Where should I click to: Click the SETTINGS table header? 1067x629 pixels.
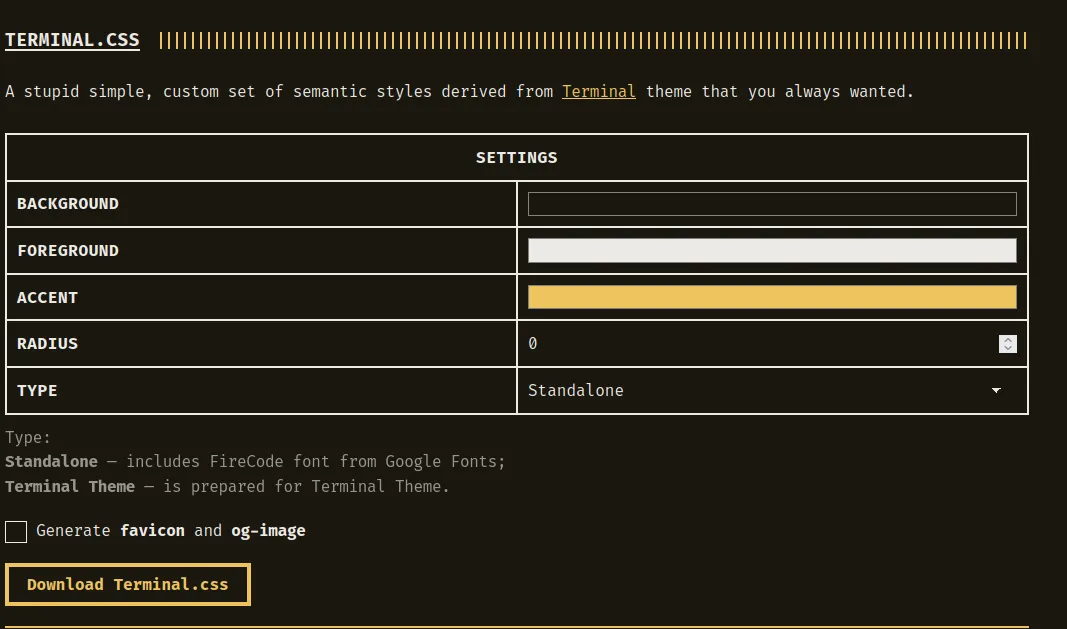click(516, 158)
